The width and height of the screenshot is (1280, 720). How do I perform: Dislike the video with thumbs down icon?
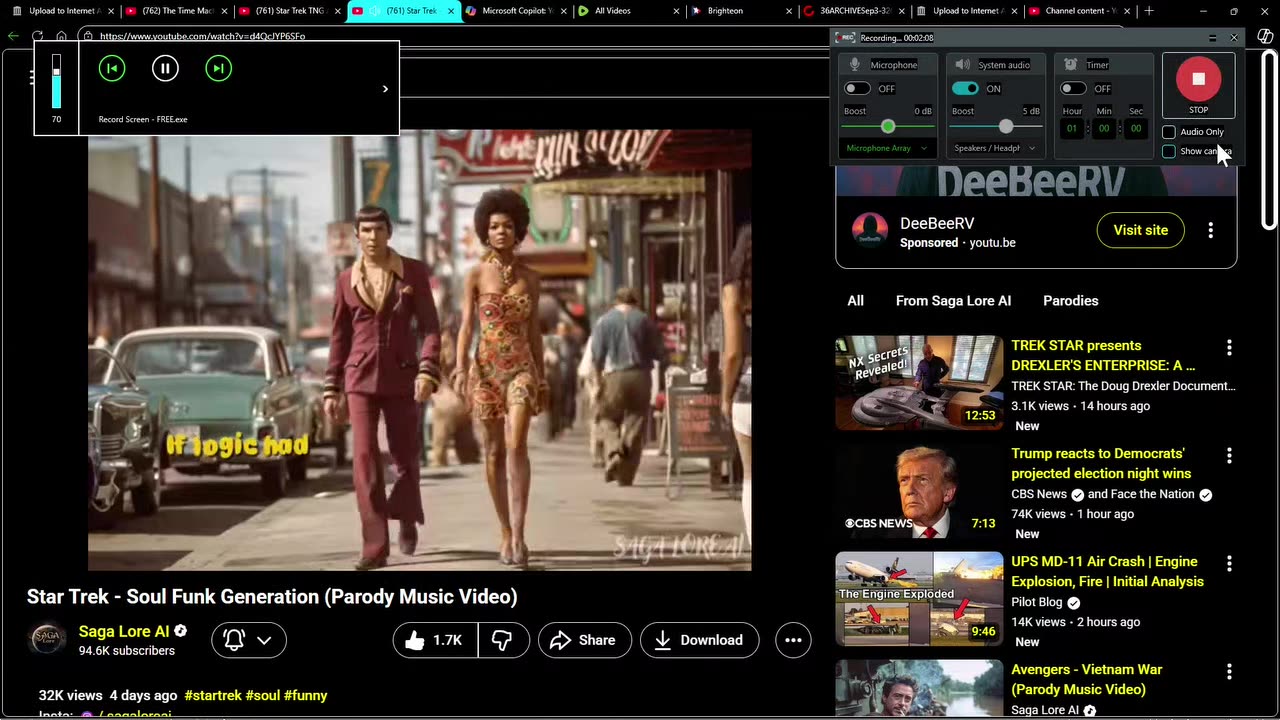[x=502, y=640]
